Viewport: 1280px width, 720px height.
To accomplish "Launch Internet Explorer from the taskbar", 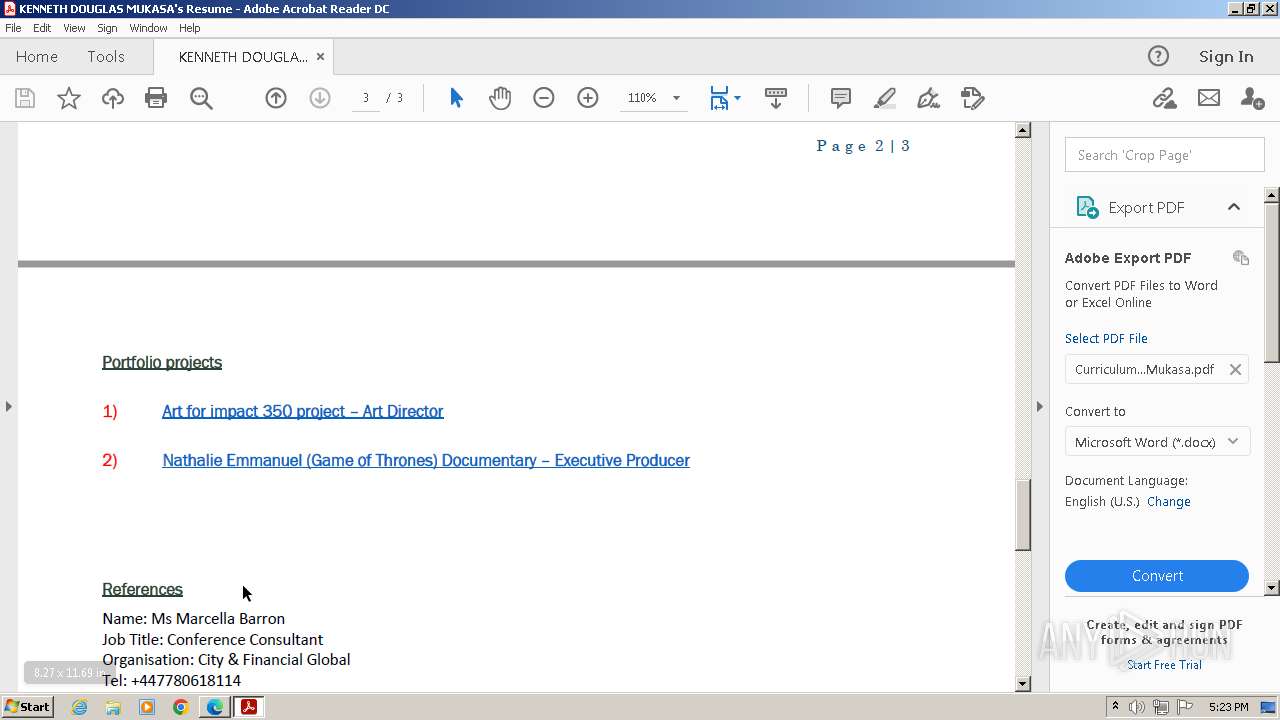I will click(x=80, y=707).
